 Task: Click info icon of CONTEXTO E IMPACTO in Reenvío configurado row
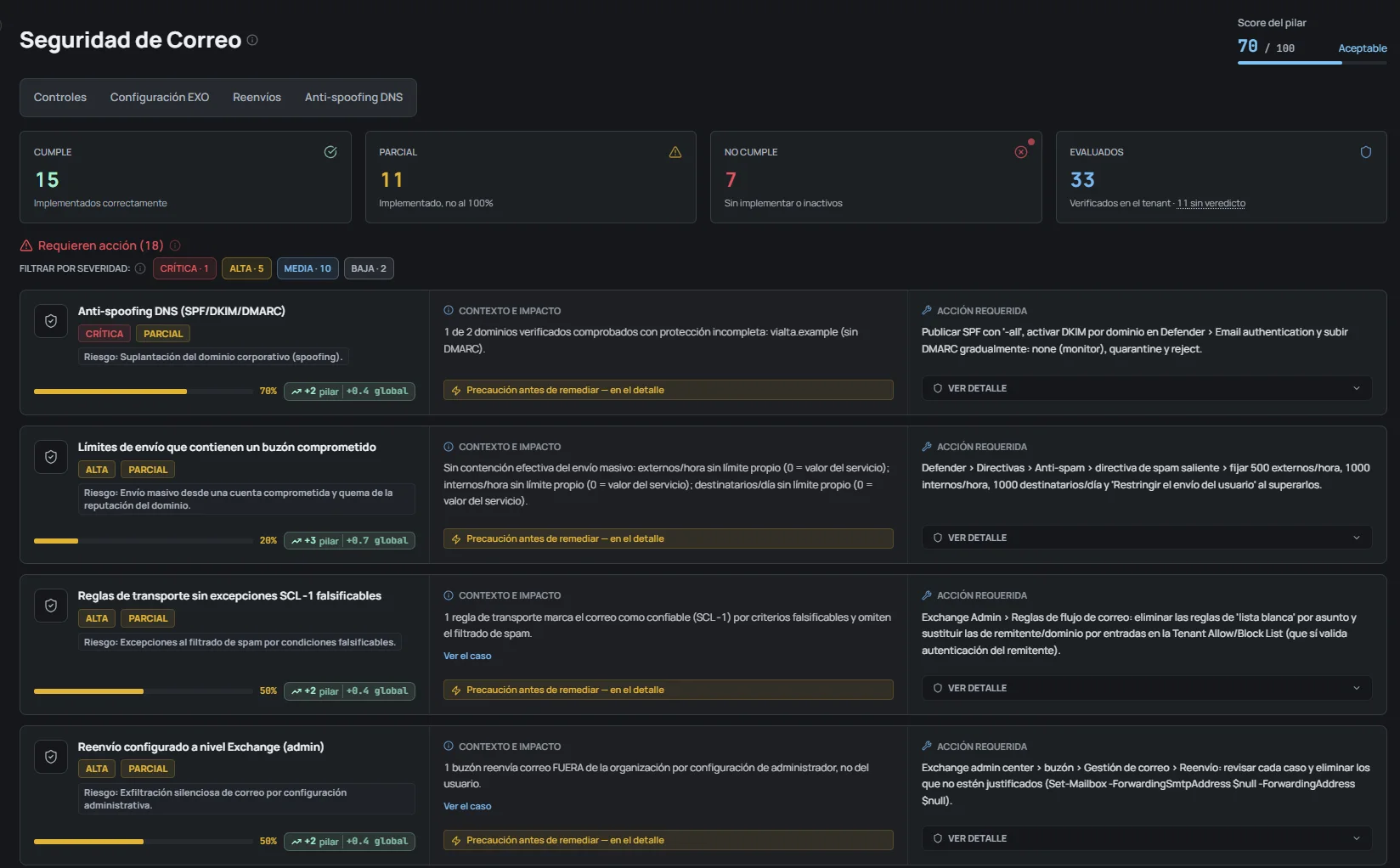pyautogui.click(x=449, y=747)
